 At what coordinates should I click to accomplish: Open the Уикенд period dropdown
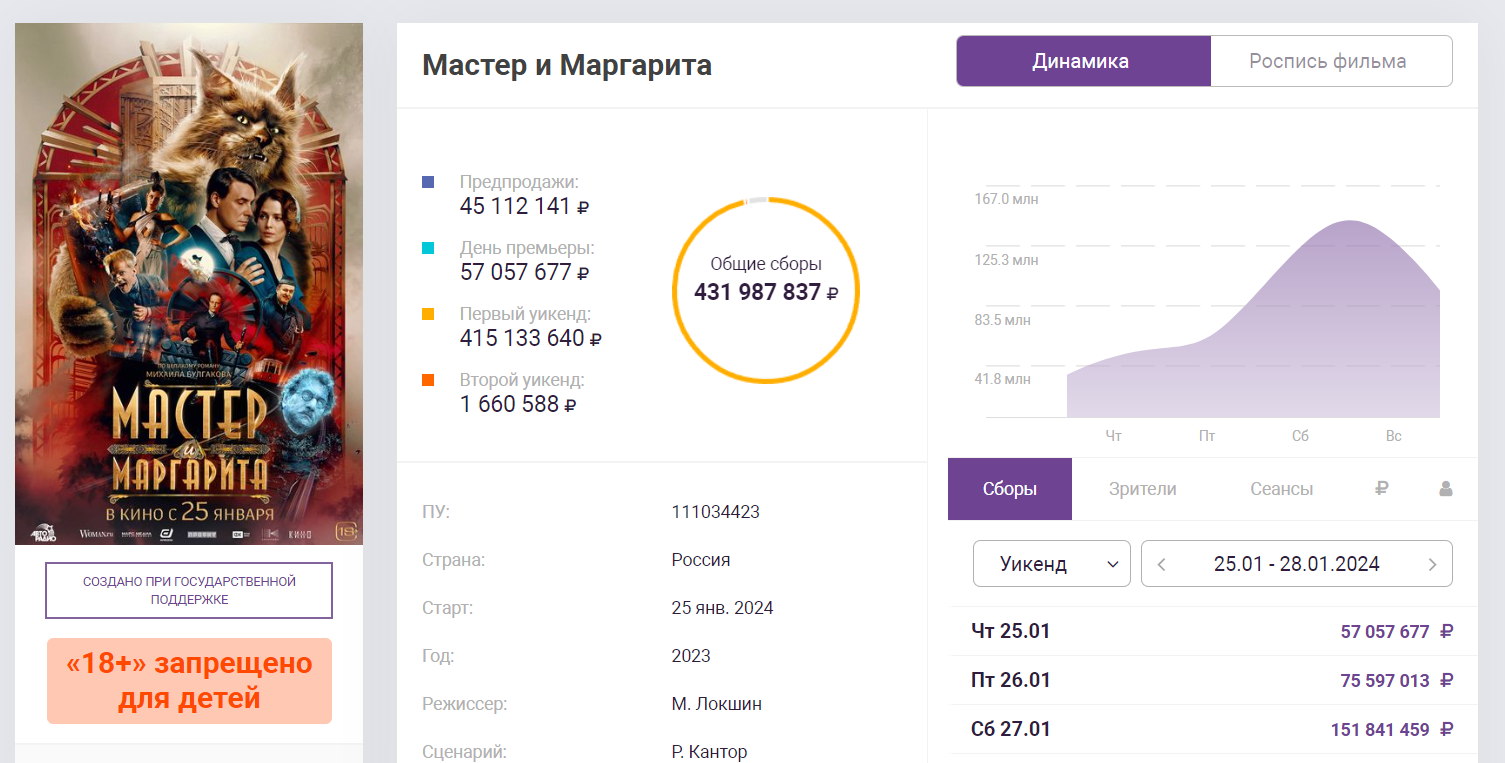[1052, 564]
